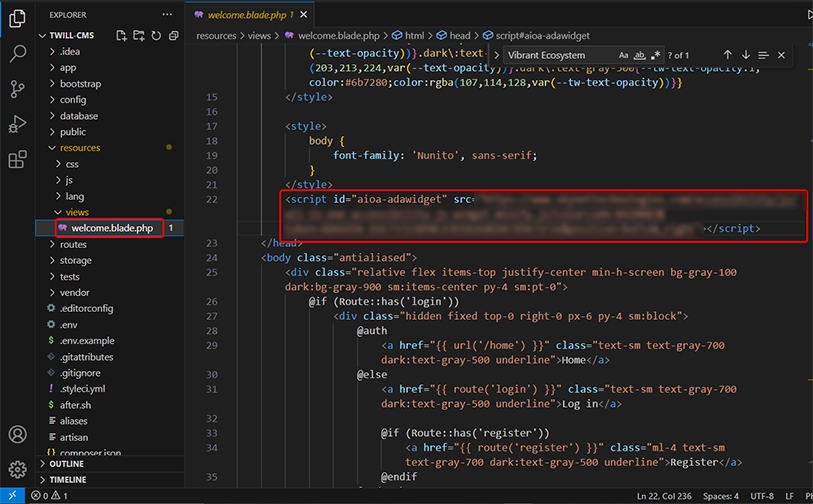Click the New File icon in Explorer
Viewport: 813px width, 504px height.
point(122,35)
